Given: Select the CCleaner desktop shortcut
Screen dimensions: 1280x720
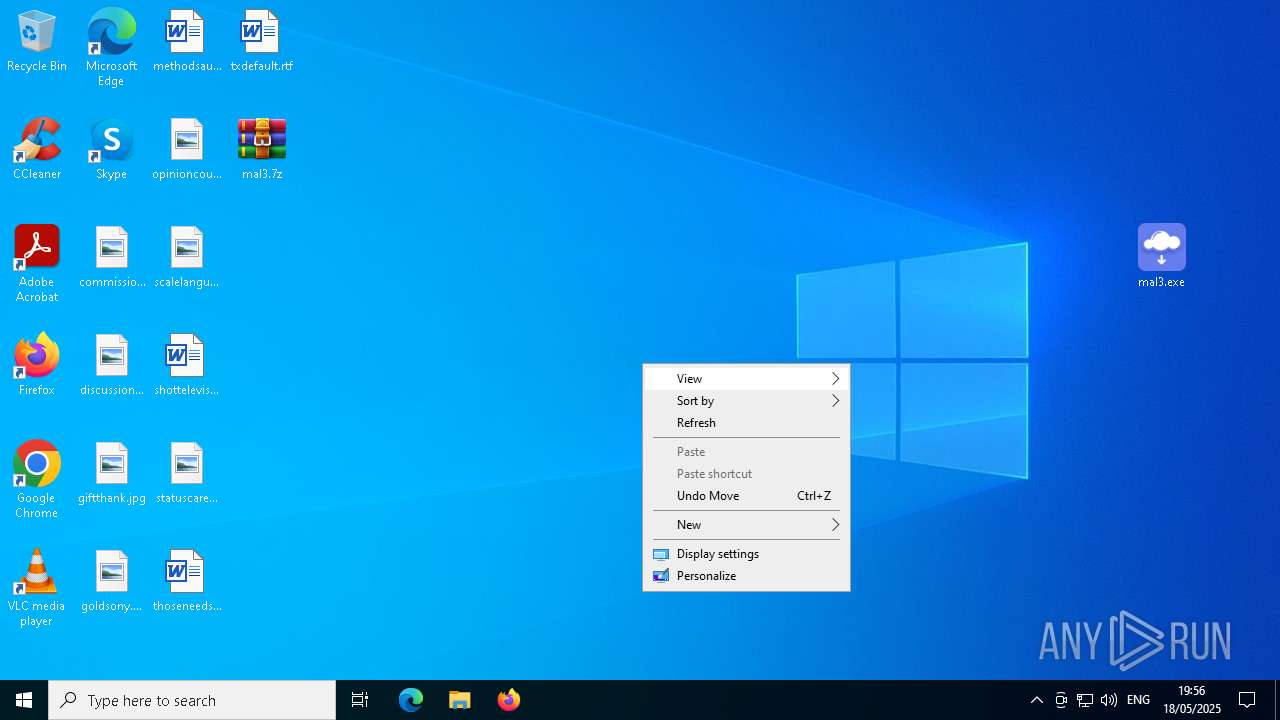Looking at the screenshot, I should [x=37, y=150].
